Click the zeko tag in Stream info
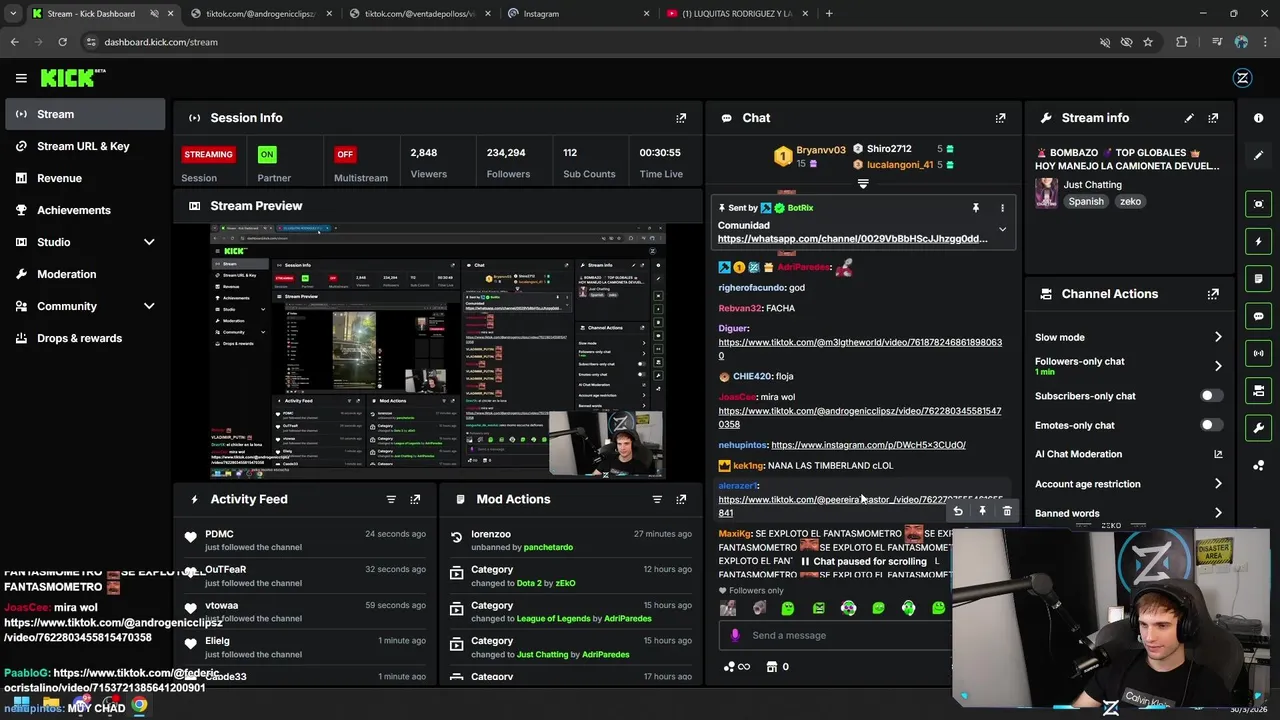 [x=1130, y=201]
